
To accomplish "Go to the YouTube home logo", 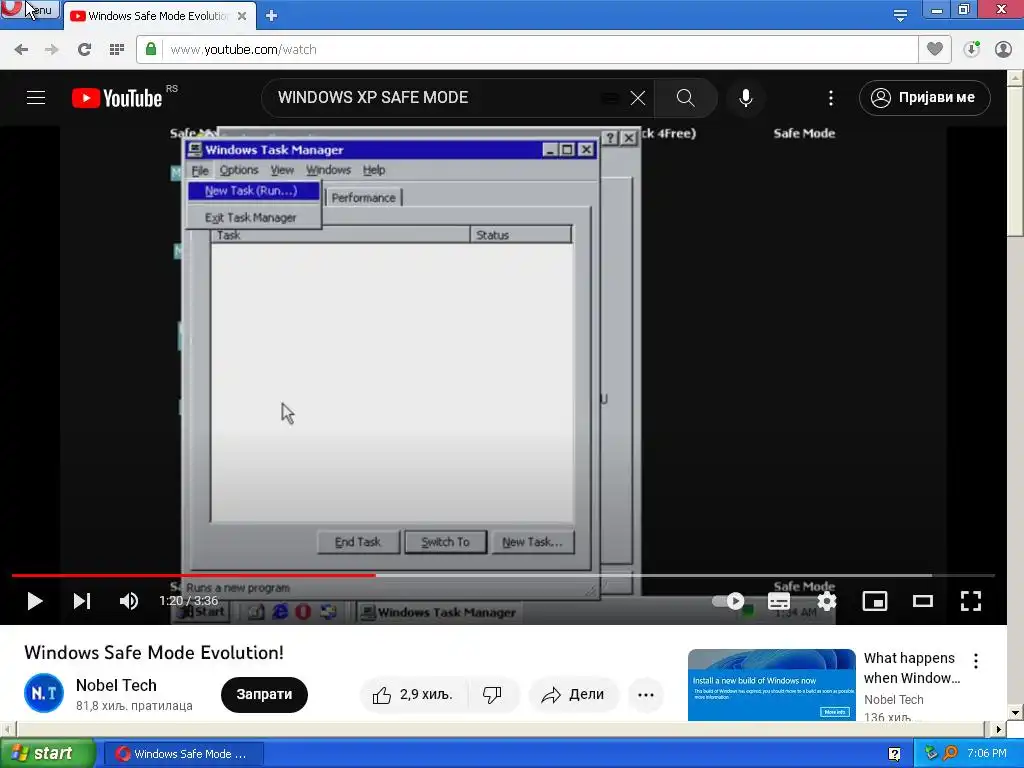I will pyautogui.click(x=118, y=98).
